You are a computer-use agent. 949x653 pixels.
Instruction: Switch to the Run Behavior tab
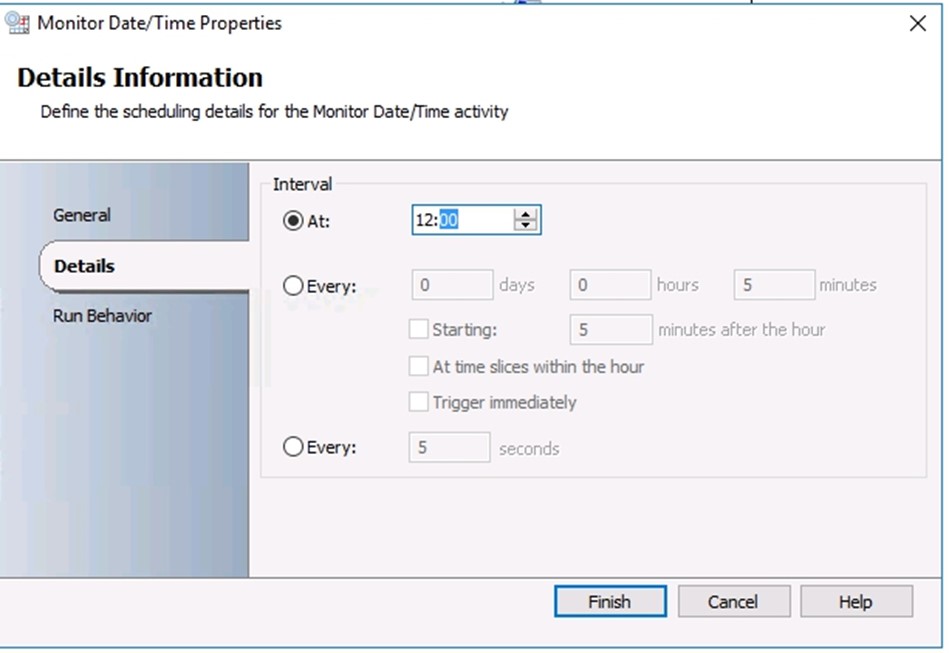(x=102, y=315)
